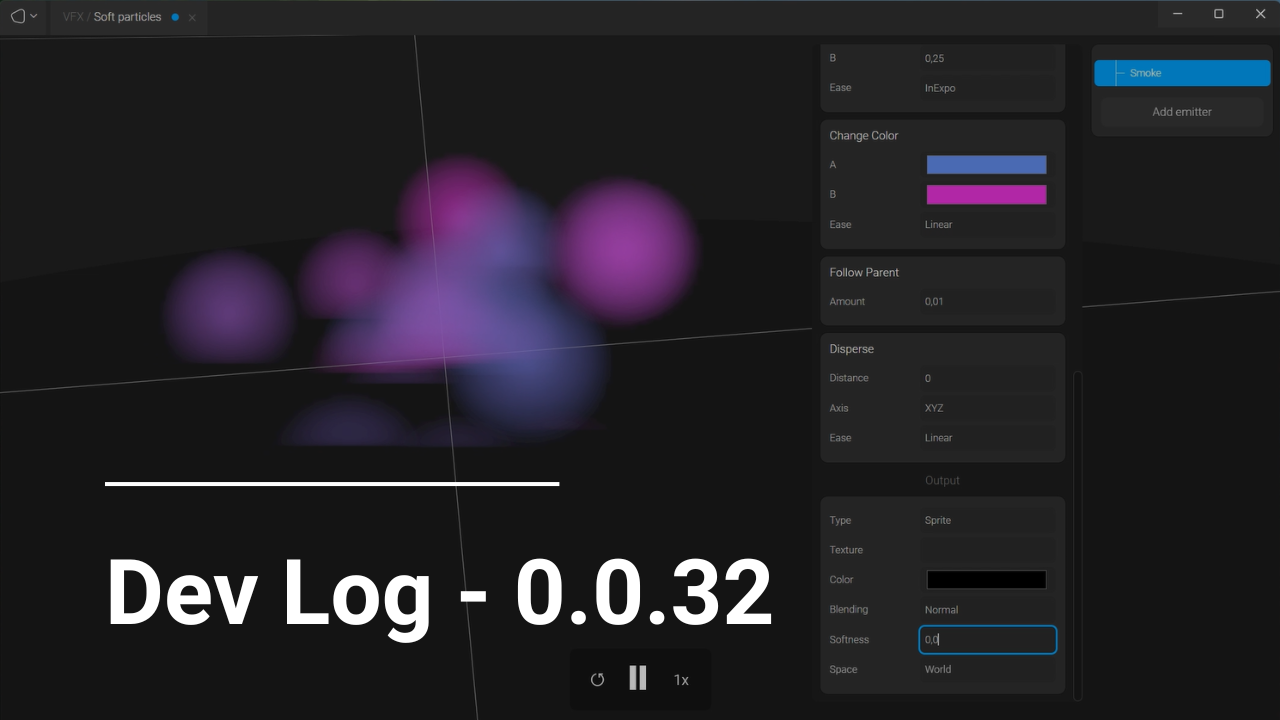Select the Output Type set to Sprite
The width and height of the screenshot is (1280, 720).
pos(988,520)
